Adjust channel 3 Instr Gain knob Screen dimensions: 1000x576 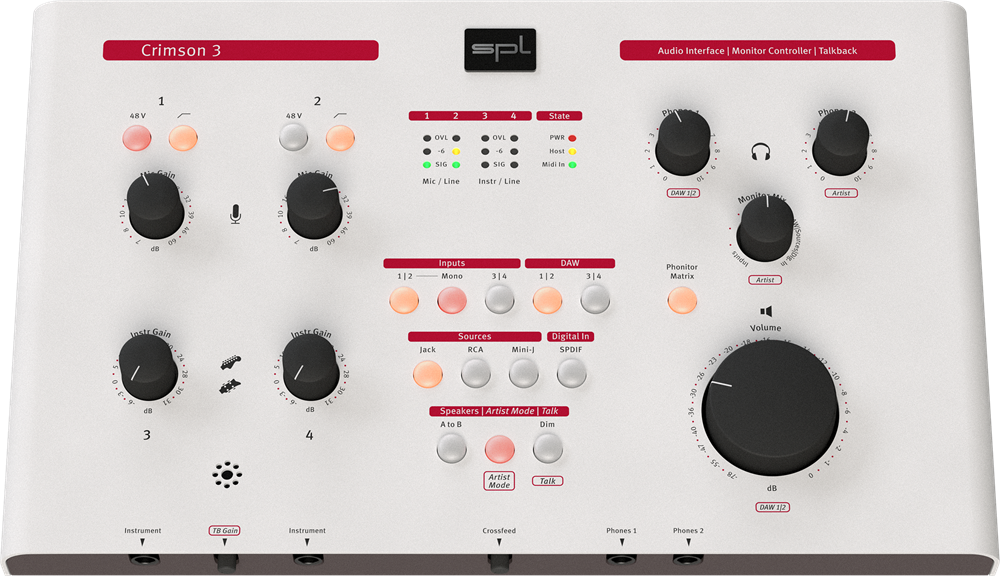pyautogui.click(x=149, y=367)
